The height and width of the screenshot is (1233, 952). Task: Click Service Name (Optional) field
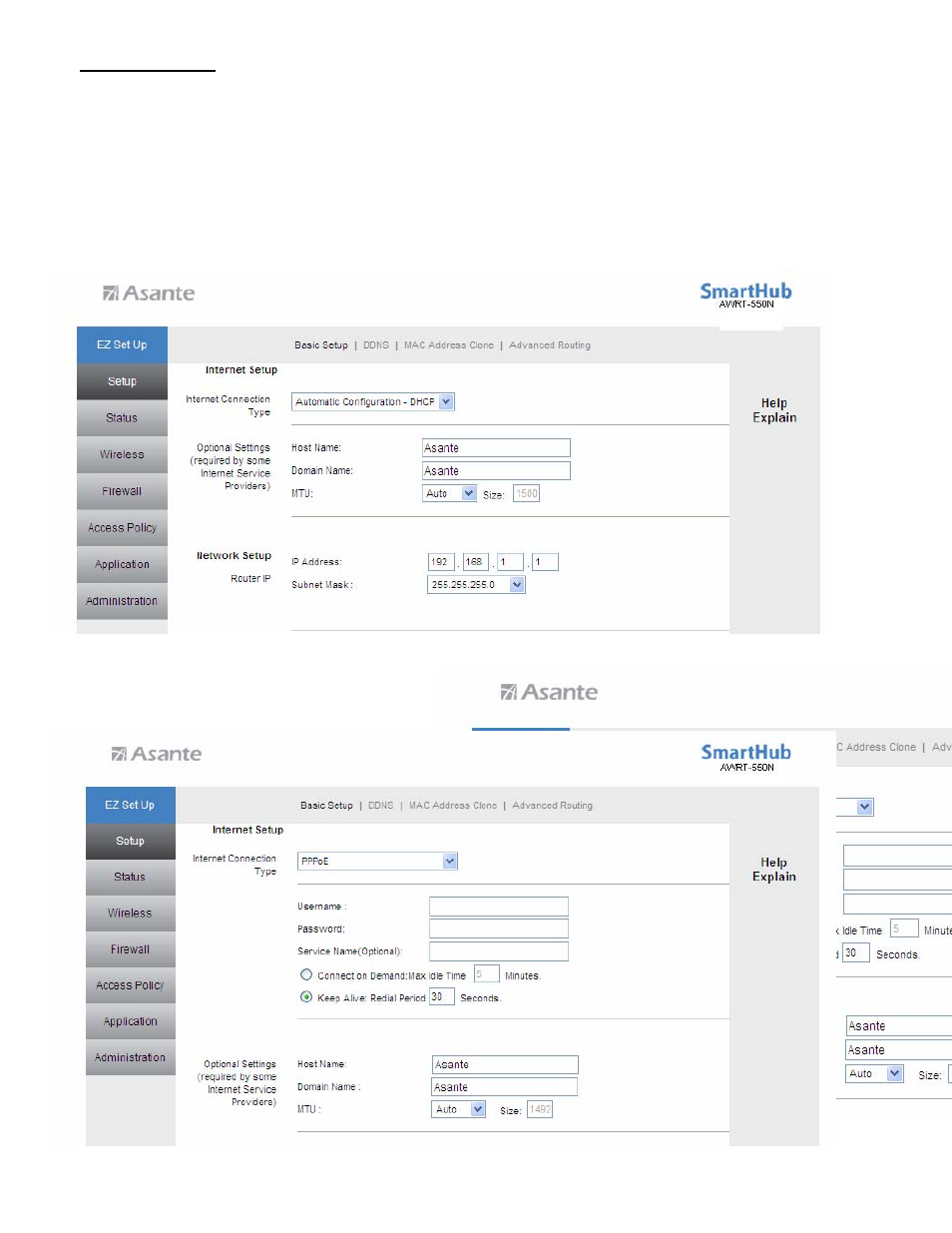(x=499, y=951)
